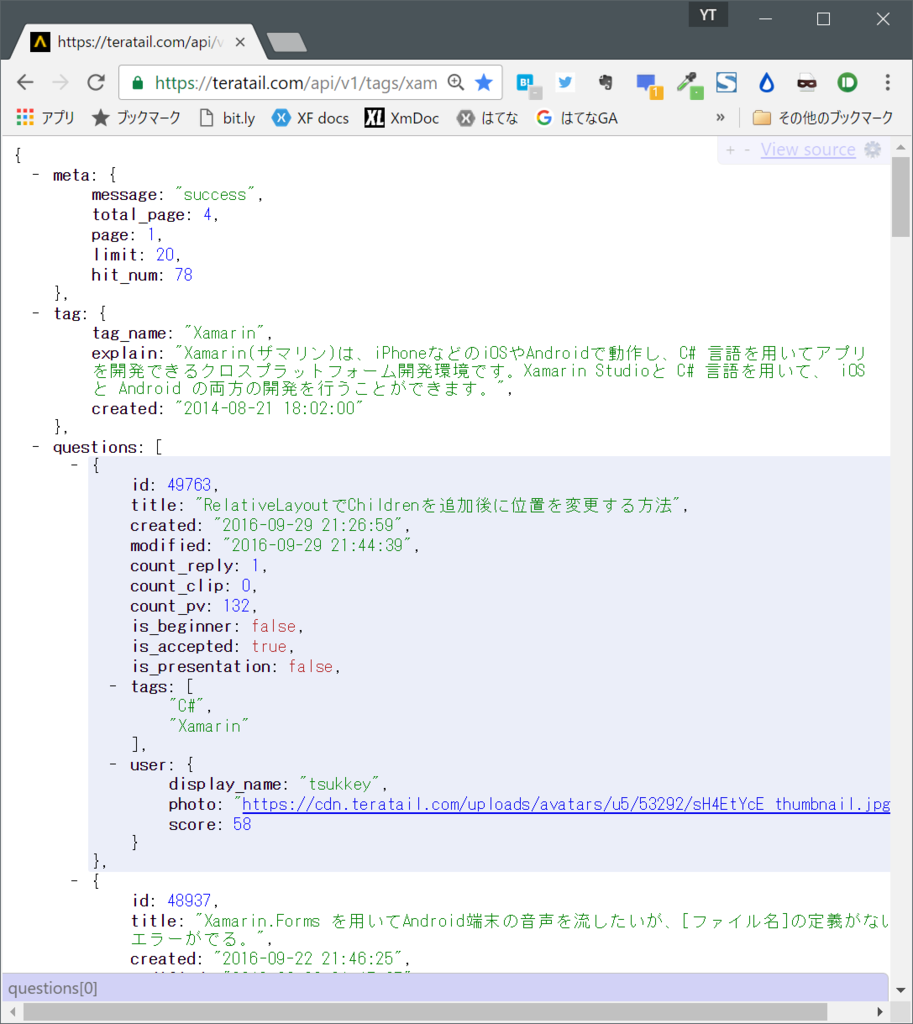Viewport: 913px width, 1024px height.
Task: Open the はてな bookmark
Action: click(487, 118)
